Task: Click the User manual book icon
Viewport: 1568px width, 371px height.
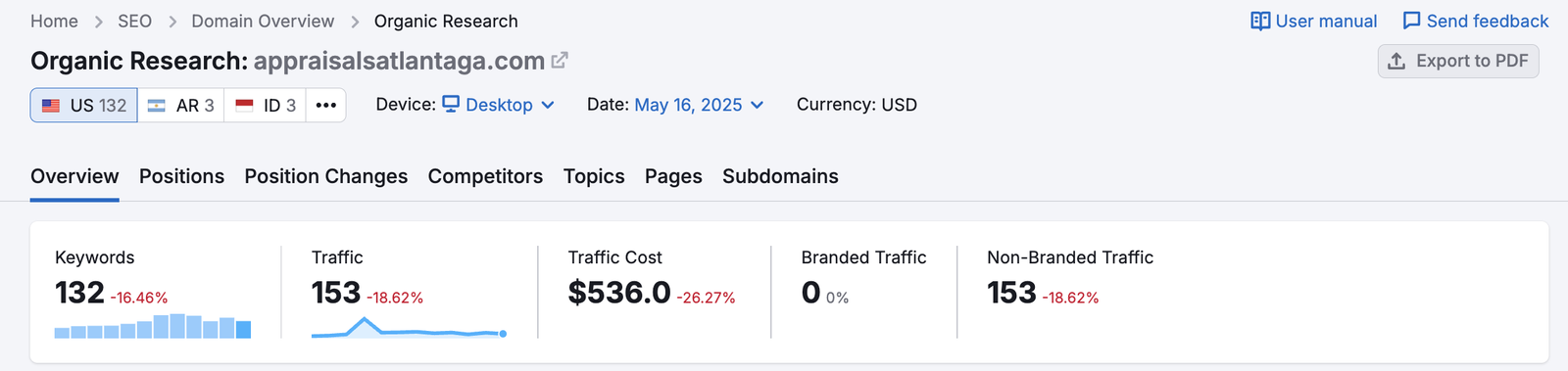Action: click(1260, 22)
